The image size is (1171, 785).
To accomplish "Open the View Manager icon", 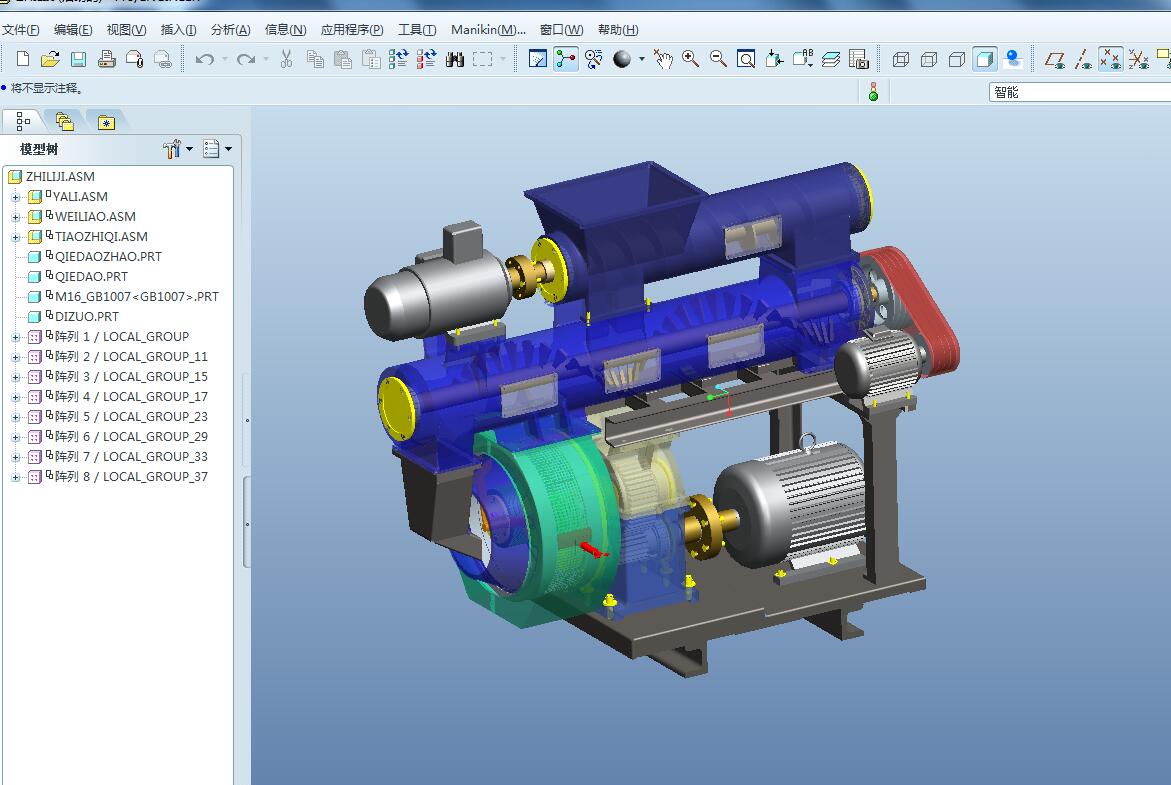I will 859,59.
